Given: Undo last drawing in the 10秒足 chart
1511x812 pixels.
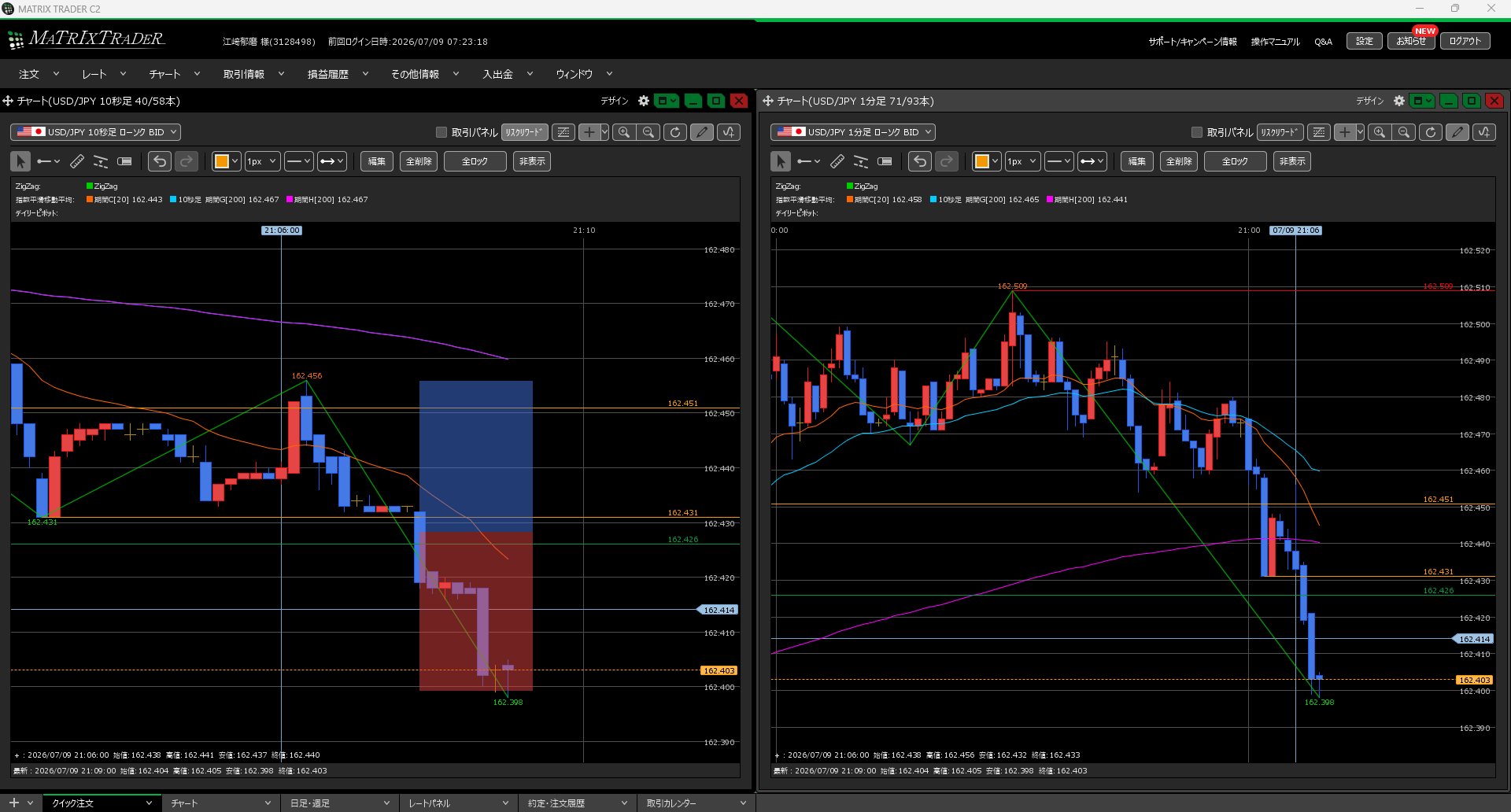Looking at the screenshot, I should 160,161.
